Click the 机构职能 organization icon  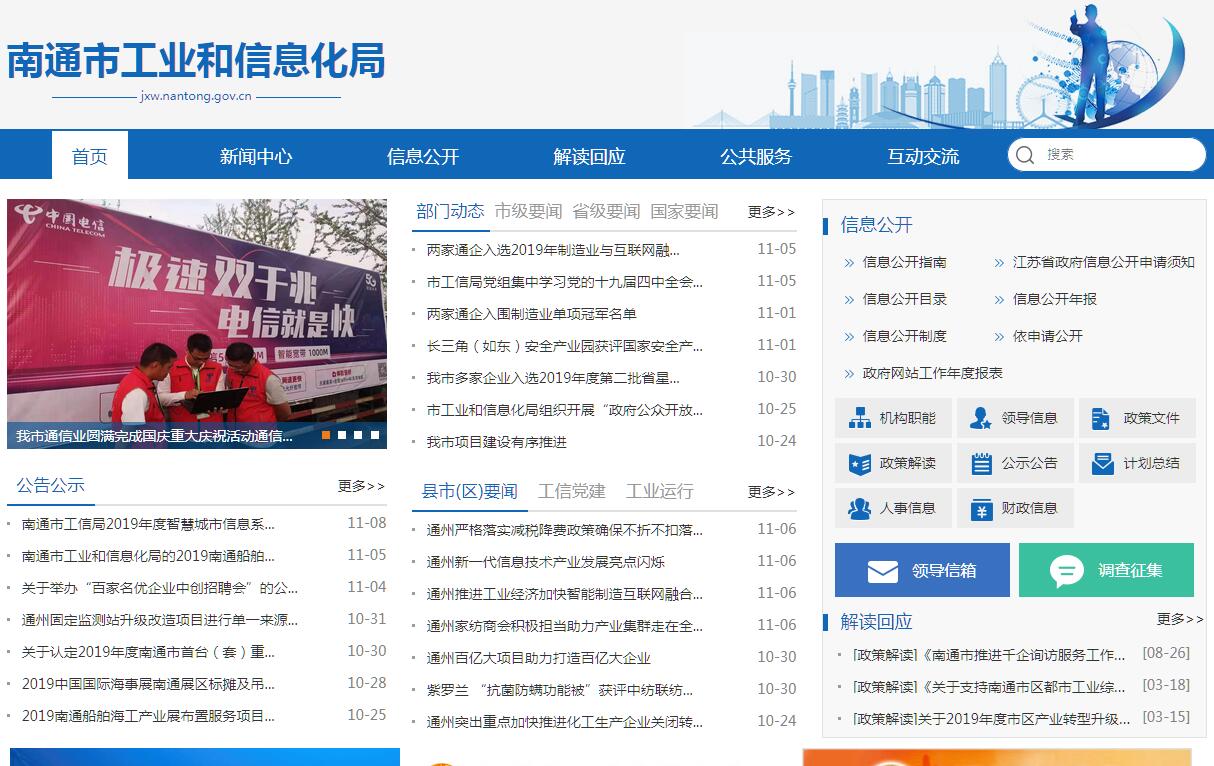point(860,418)
